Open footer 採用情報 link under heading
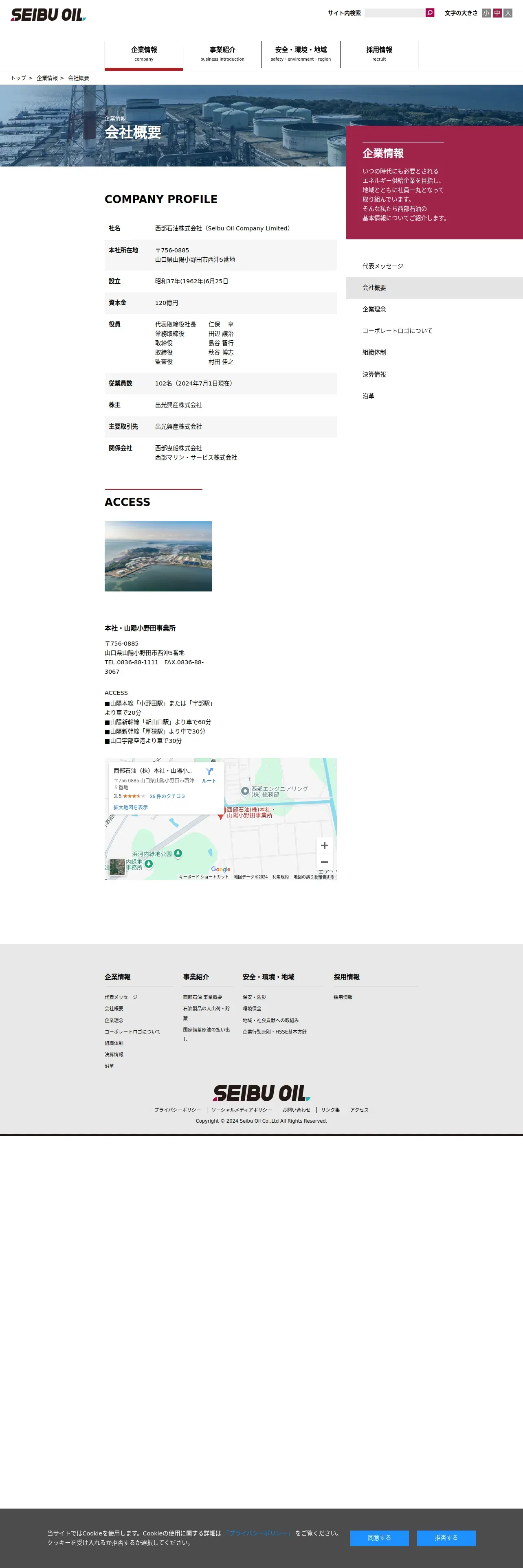The width and height of the screenshot is (523, 1568). tap(343, 997)
